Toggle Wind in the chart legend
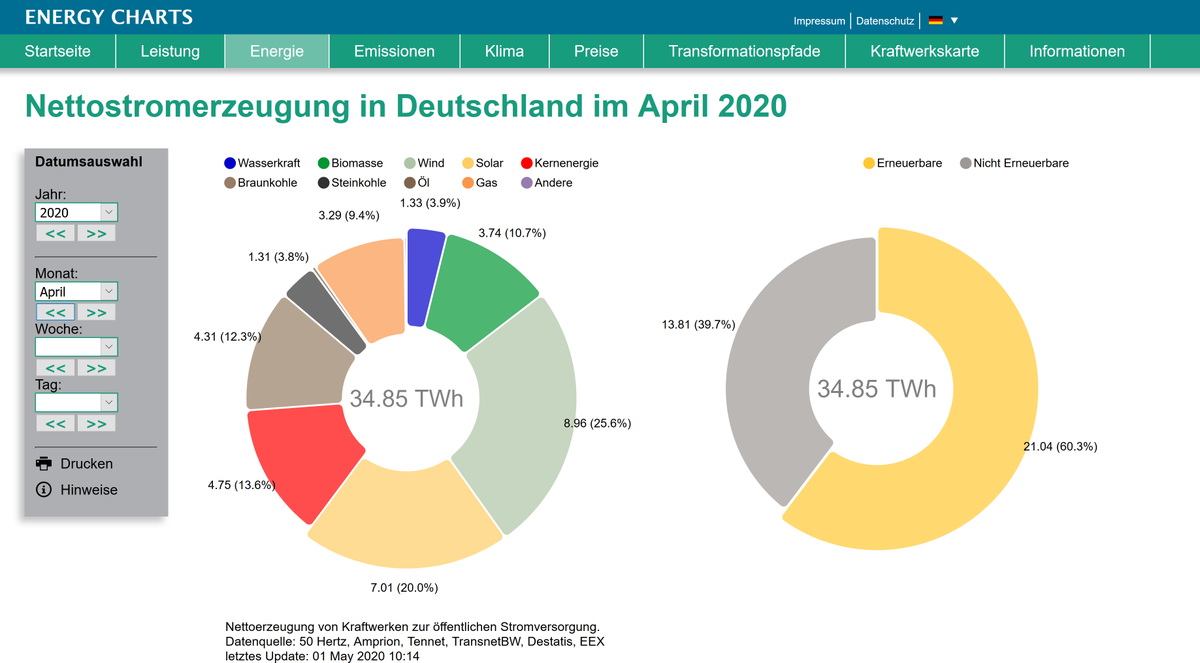Viewport: 1200px width, 663px height. (x=424, y=163)
